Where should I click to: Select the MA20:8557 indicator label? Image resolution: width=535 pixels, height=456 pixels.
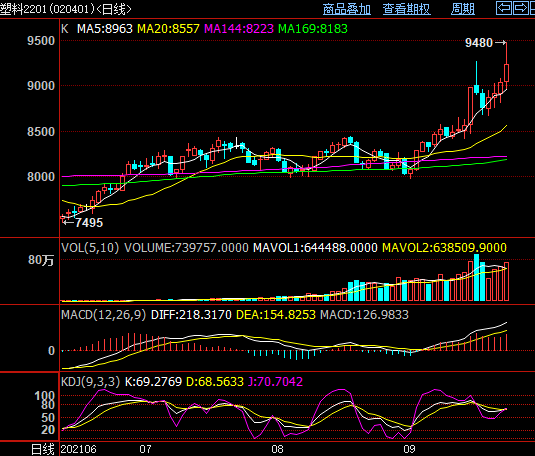tap(168, 29)
